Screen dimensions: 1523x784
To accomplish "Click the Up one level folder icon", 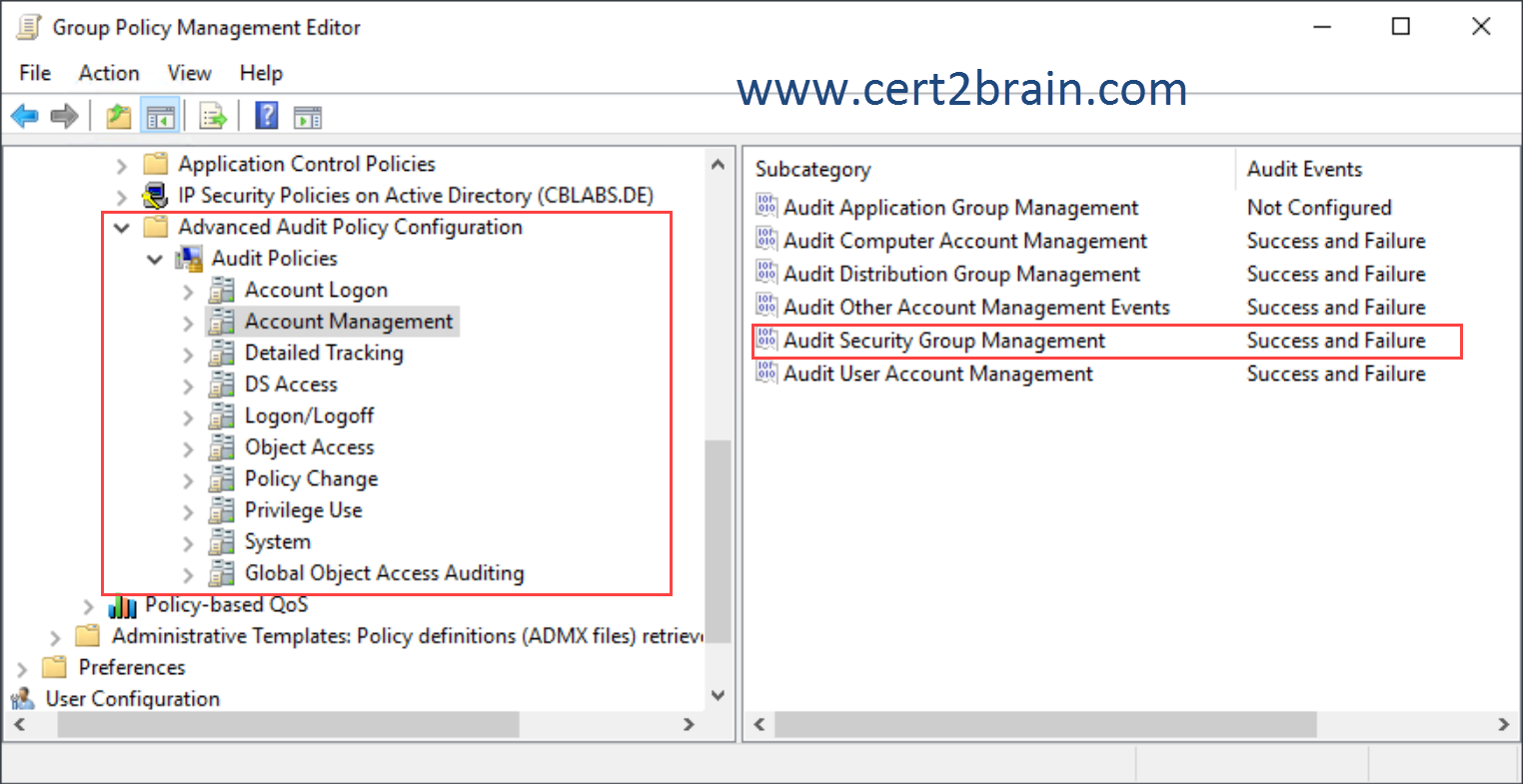I will pyautogui.click(x=119, y=117).
